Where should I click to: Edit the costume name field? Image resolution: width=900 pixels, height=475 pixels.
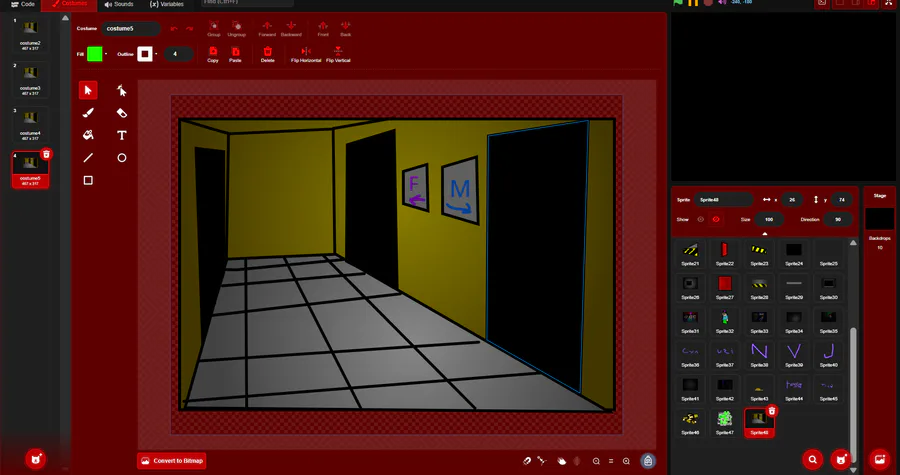point(130,29)
